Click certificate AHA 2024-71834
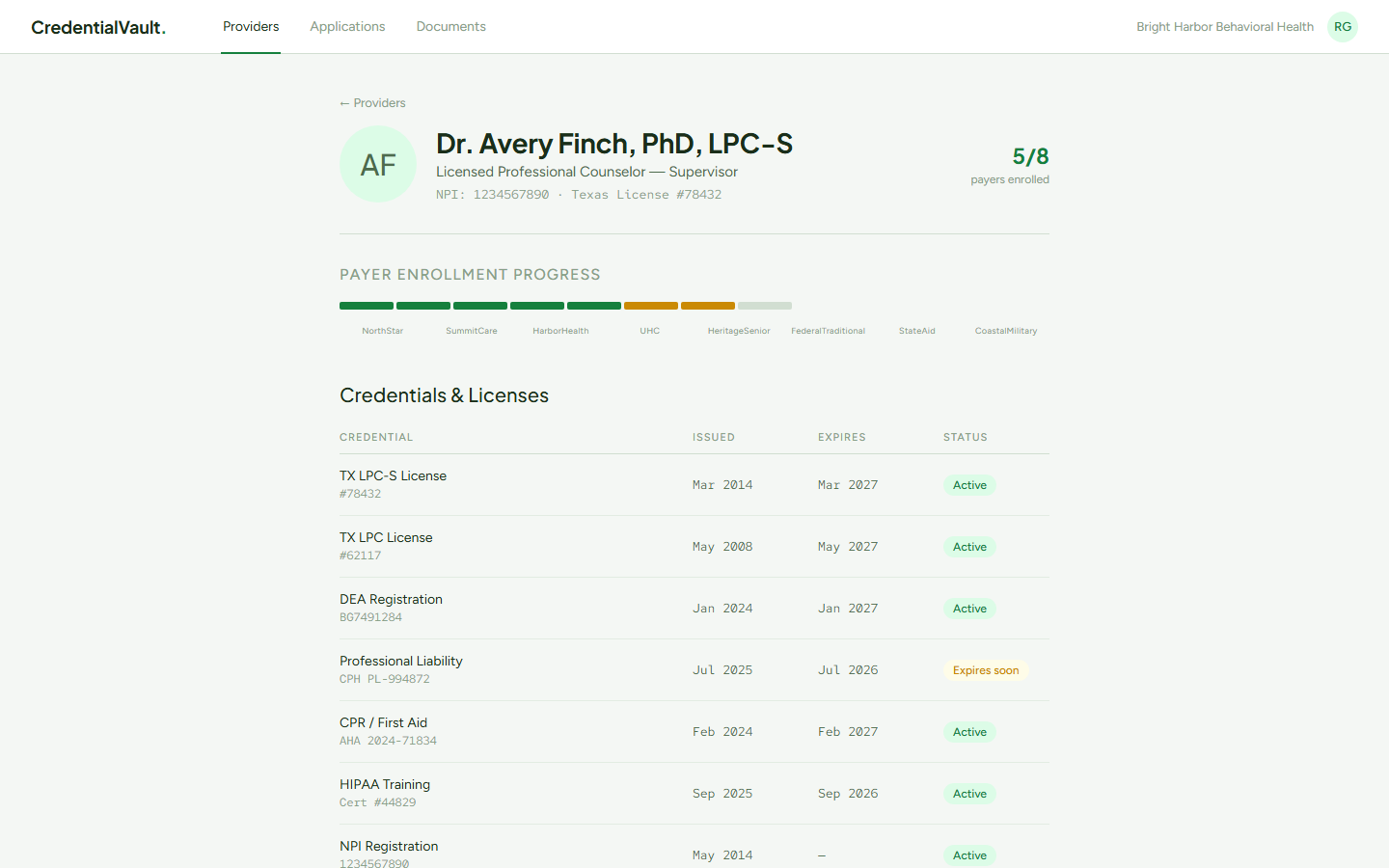The height and width of the screenshot is (868, 1389). point(389,741)
